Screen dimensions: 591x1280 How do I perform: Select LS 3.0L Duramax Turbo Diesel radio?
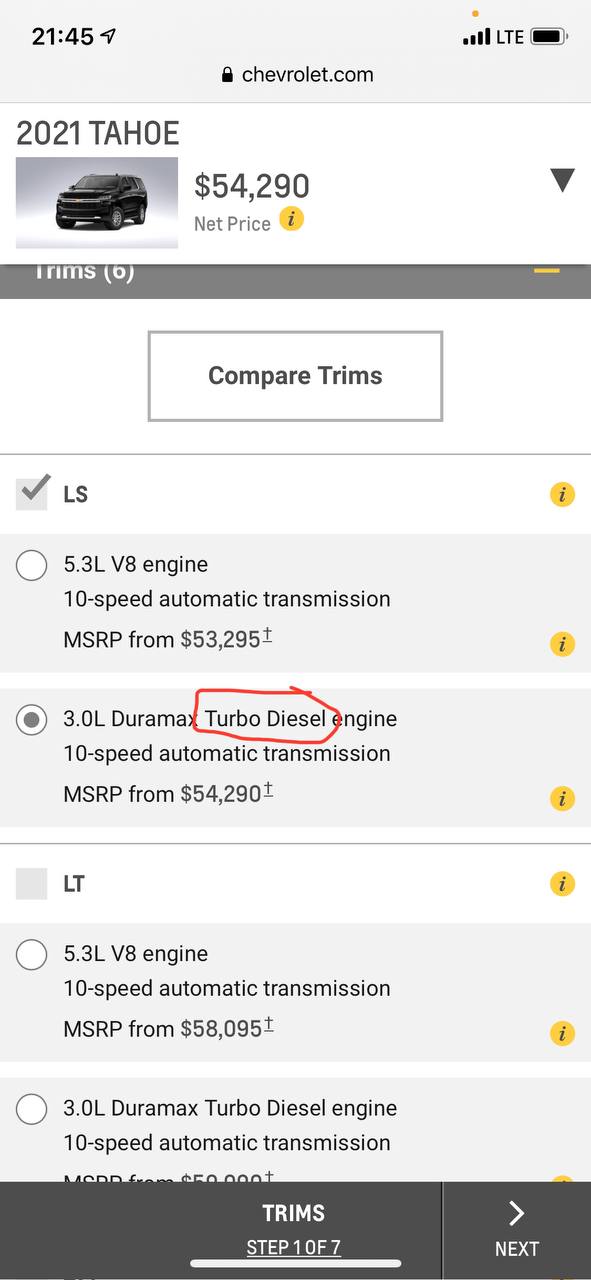(x=32, y=720)
